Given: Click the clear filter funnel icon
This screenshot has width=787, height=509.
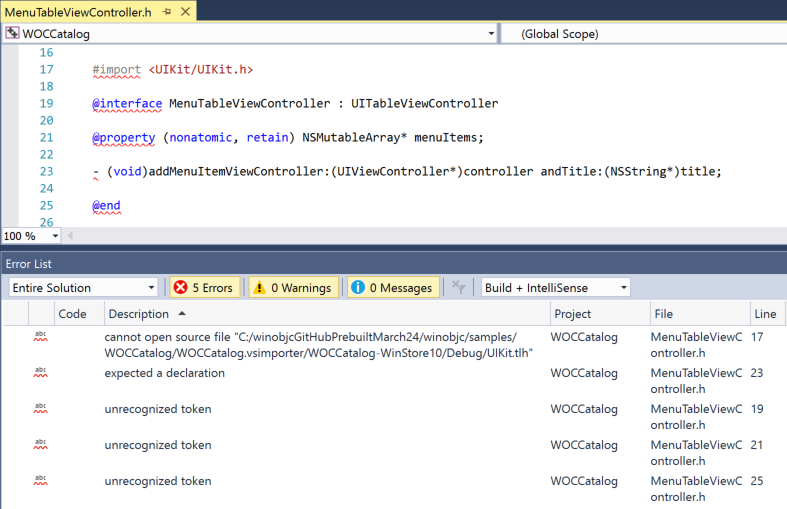Looking at the screenshot, I should [458, 288].
